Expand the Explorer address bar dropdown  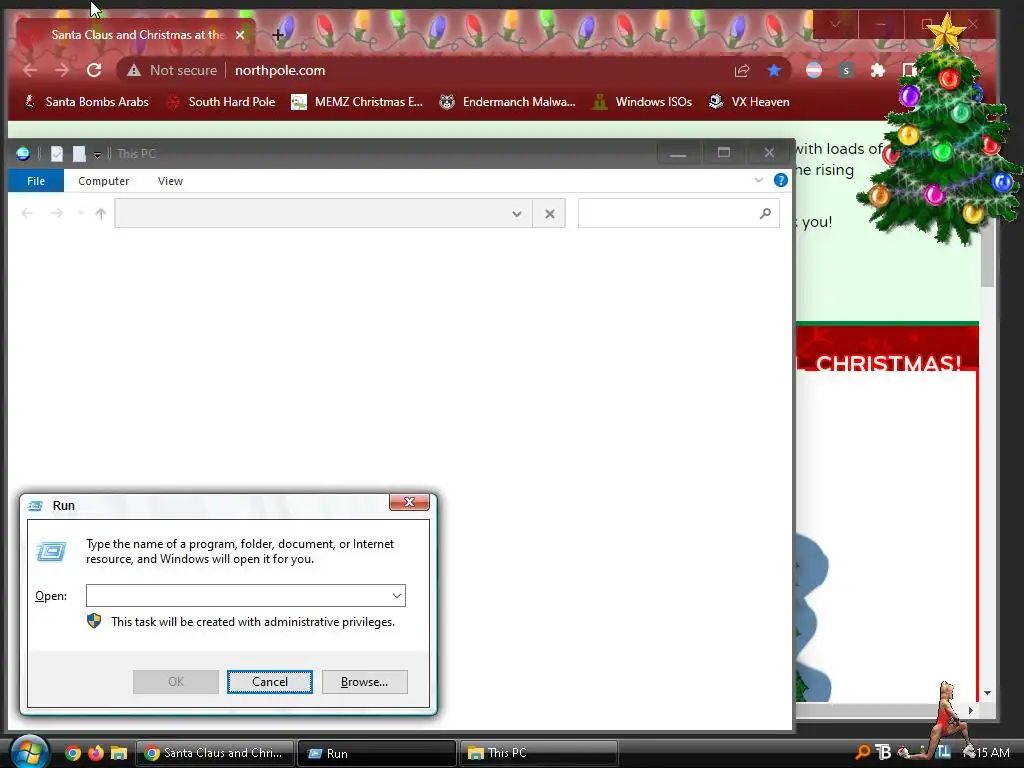pos(517,214)
